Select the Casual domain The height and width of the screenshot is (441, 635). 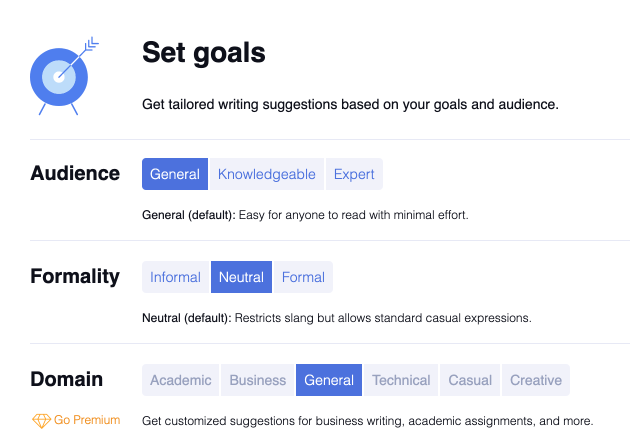(x=470, y=380)
